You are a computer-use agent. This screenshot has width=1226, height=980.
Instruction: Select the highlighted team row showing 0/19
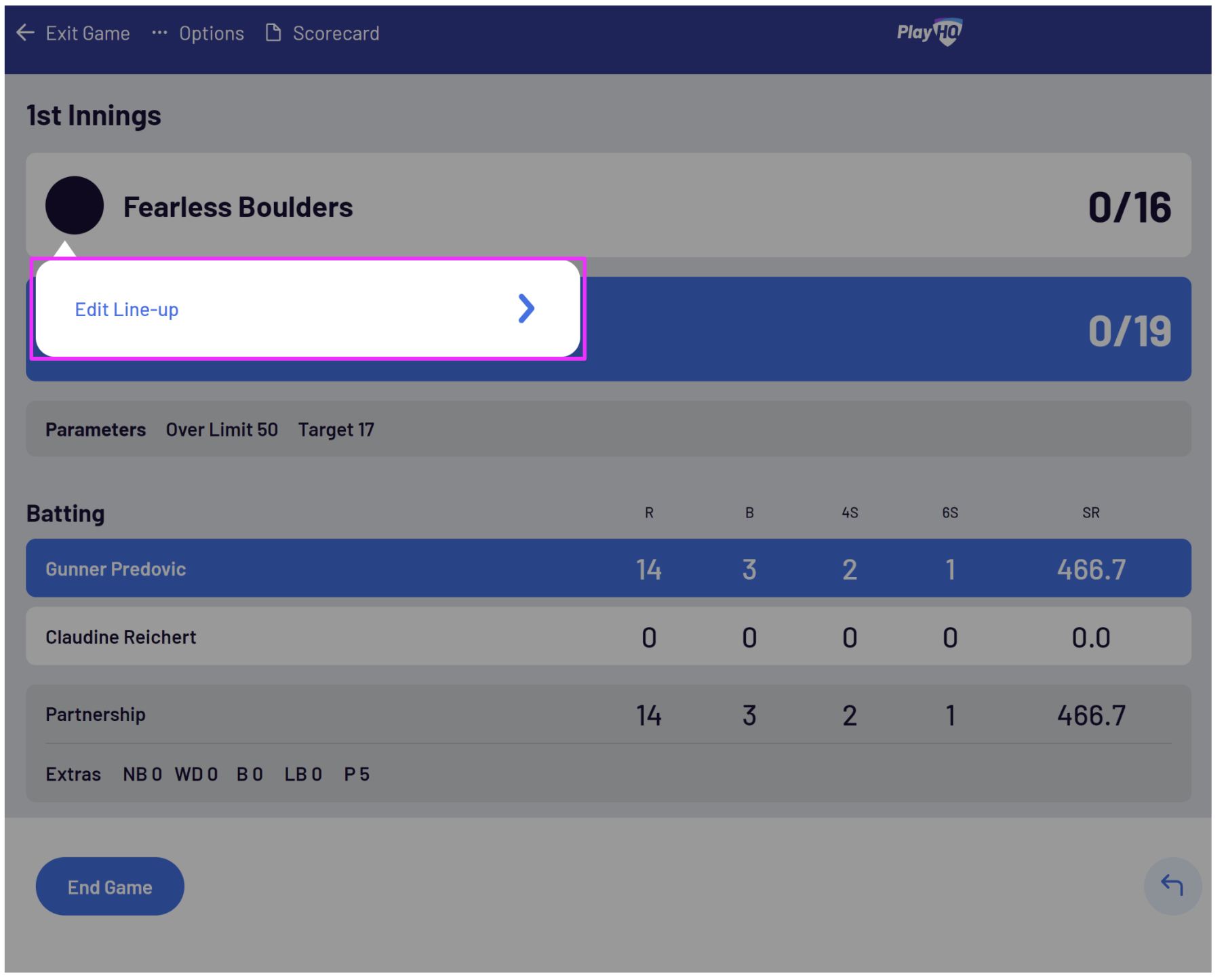tap(882, 330)
